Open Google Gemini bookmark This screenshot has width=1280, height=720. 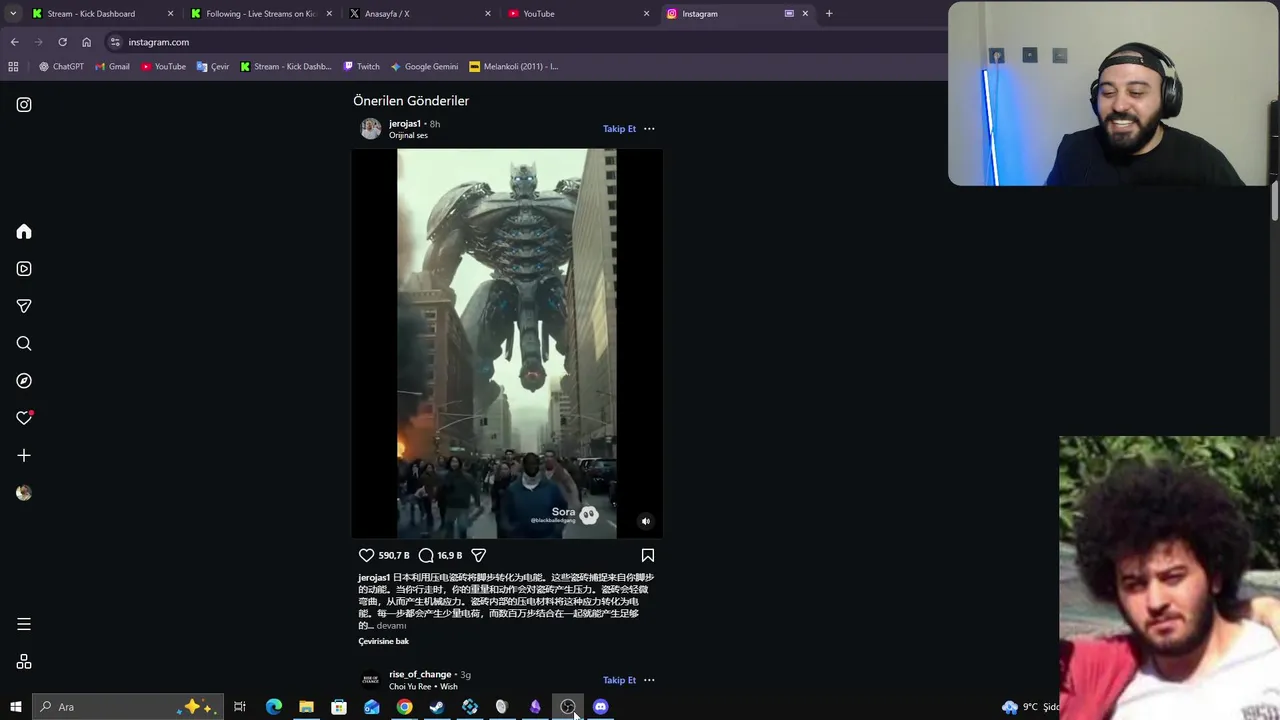click(424, 67)
